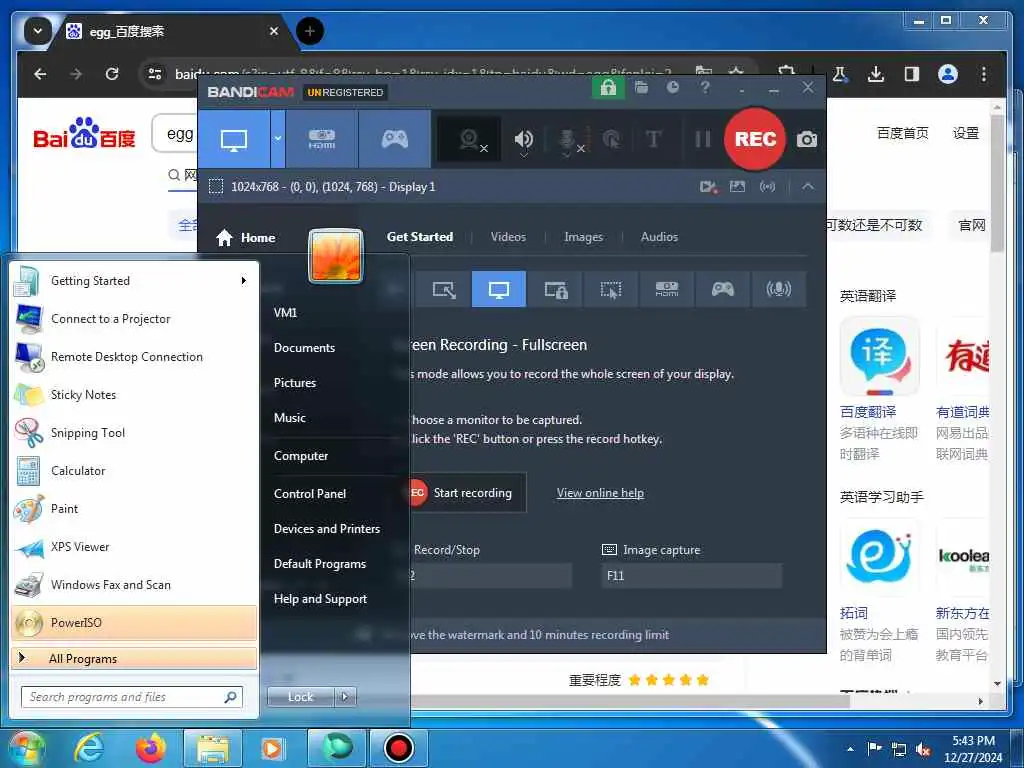
Task: Click the muted volume tray icon
Action: [x=923, y=749]
